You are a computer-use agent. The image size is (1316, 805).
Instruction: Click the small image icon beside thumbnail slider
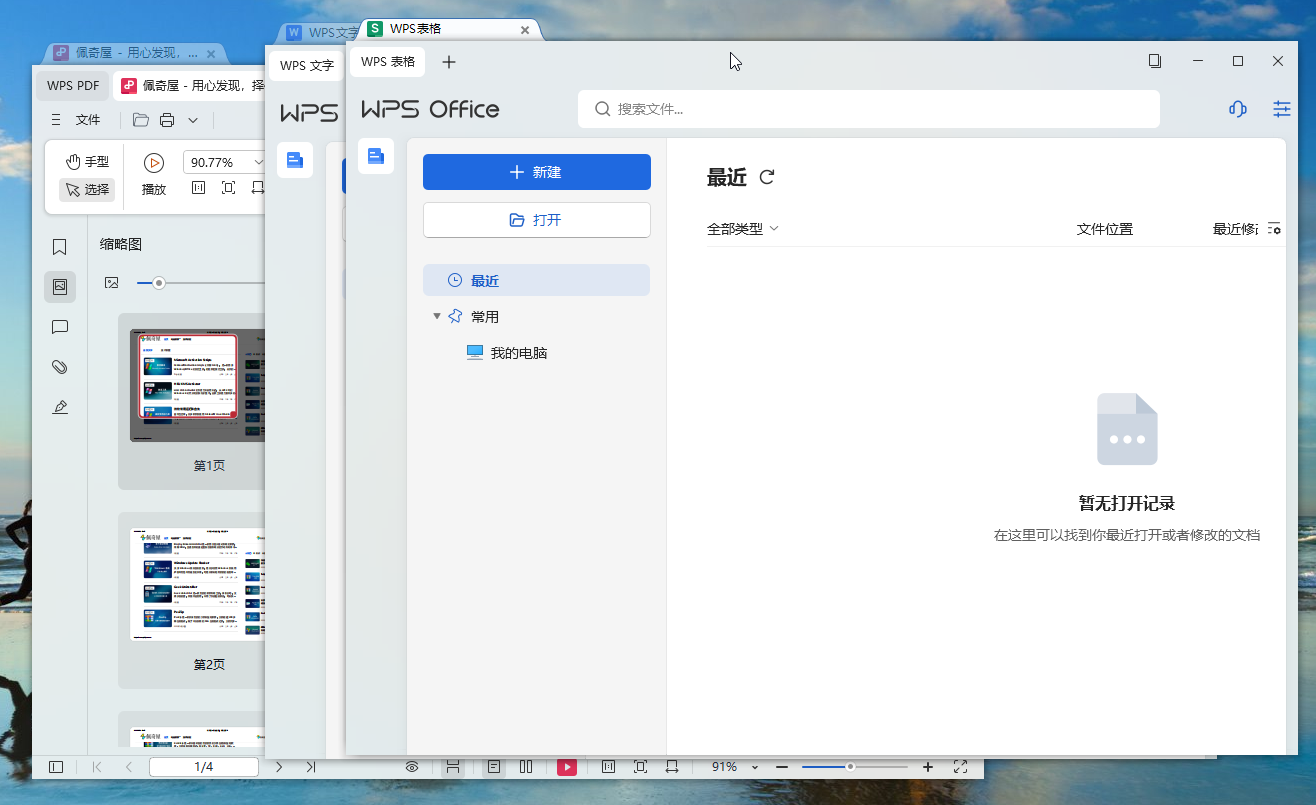point(112,283)
